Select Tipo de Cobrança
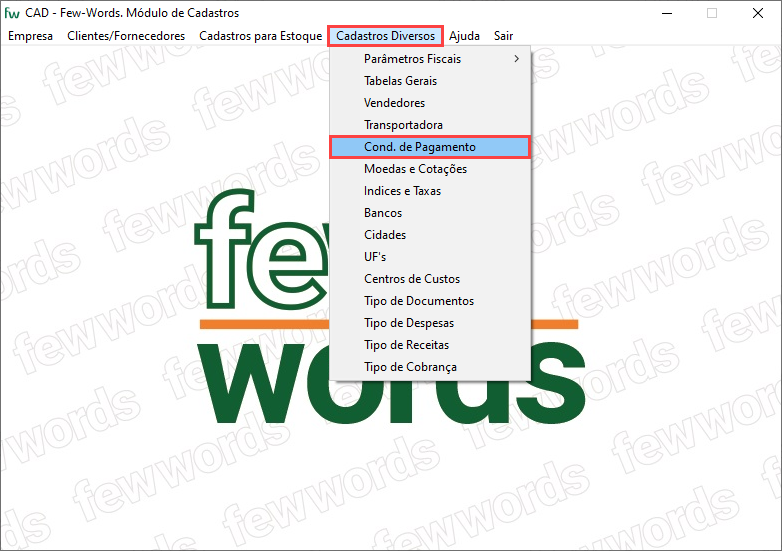The height and width of the screenshot is (551, 782). pos(430,367)
